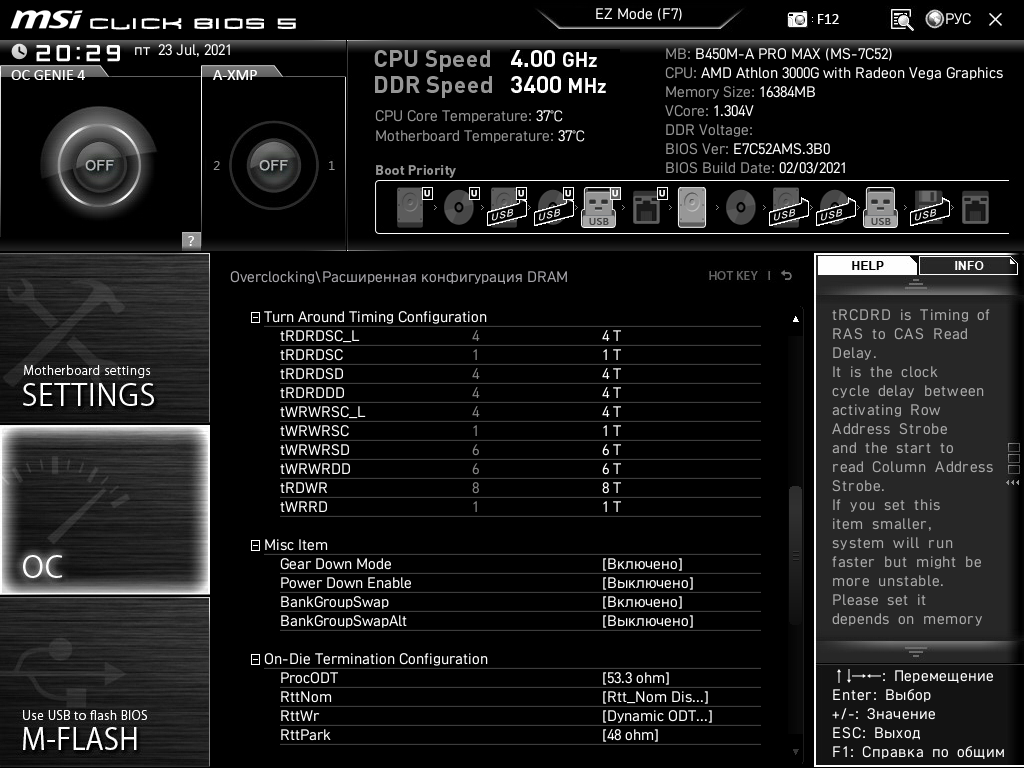1024x768 pixels.
Task: Open the RttWr Dynamic ODT dropdown
Action: point(657,715)
